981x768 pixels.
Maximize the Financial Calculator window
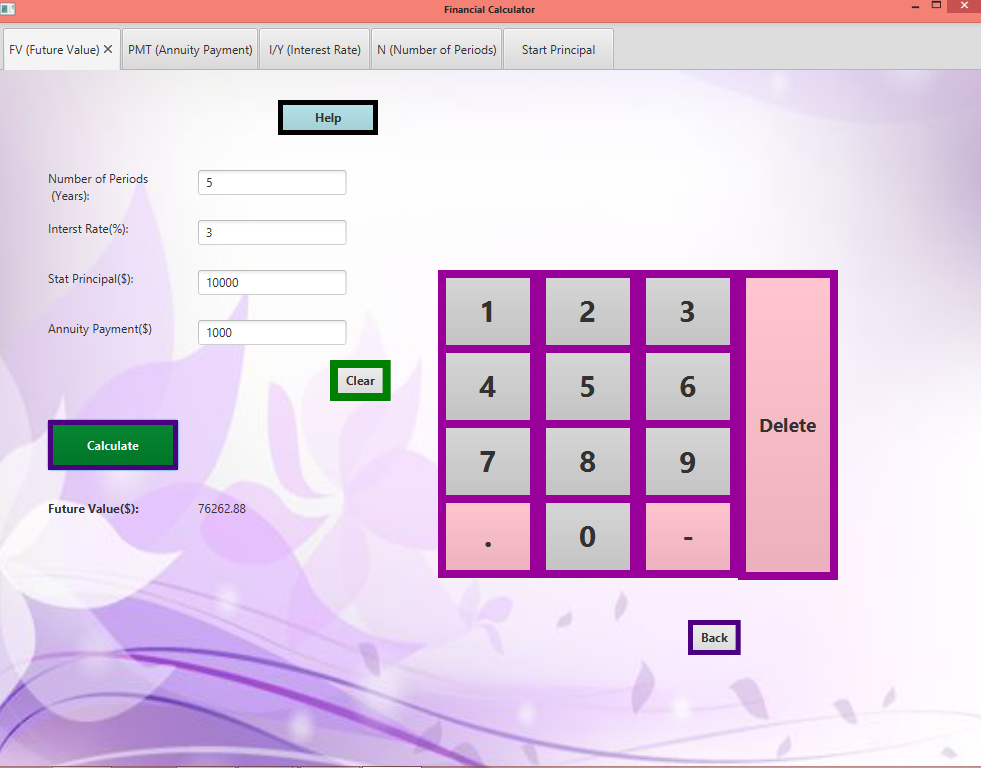tap(936, 6)
